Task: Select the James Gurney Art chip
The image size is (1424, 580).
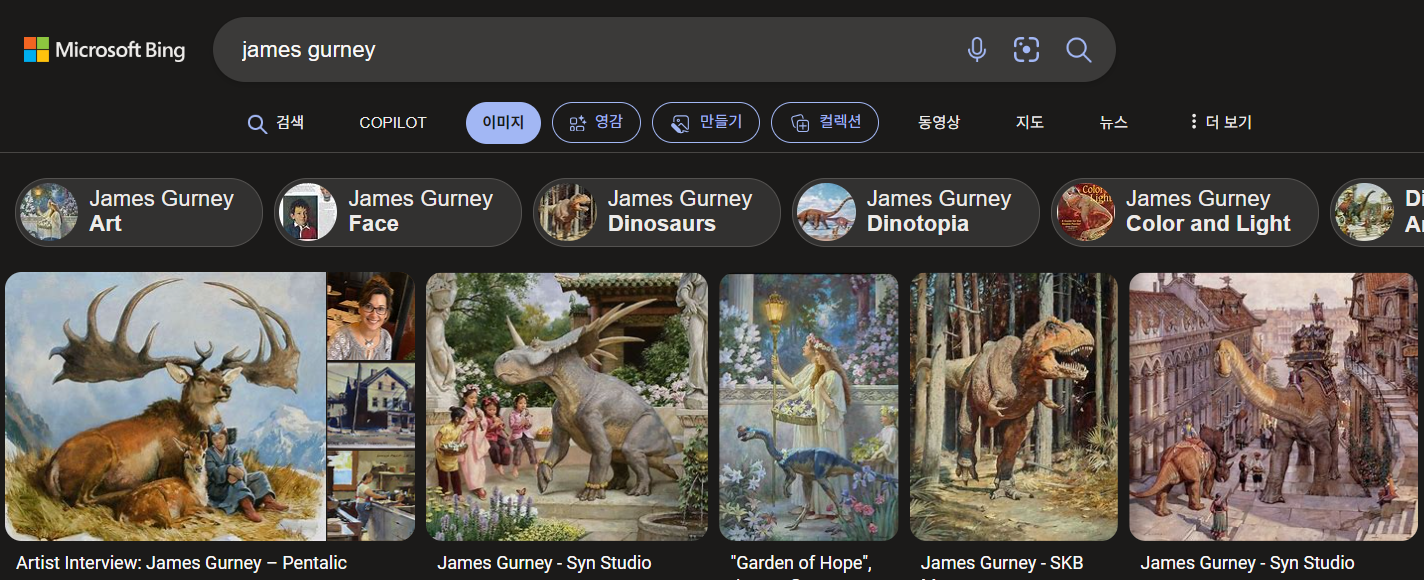Action: click(x=139, y=212)
